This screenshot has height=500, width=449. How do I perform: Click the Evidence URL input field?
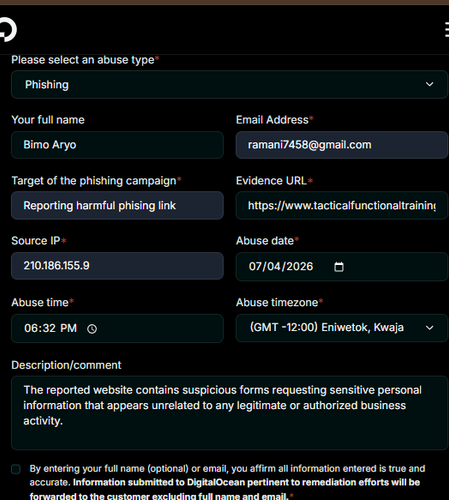click(x=342, y=205)
